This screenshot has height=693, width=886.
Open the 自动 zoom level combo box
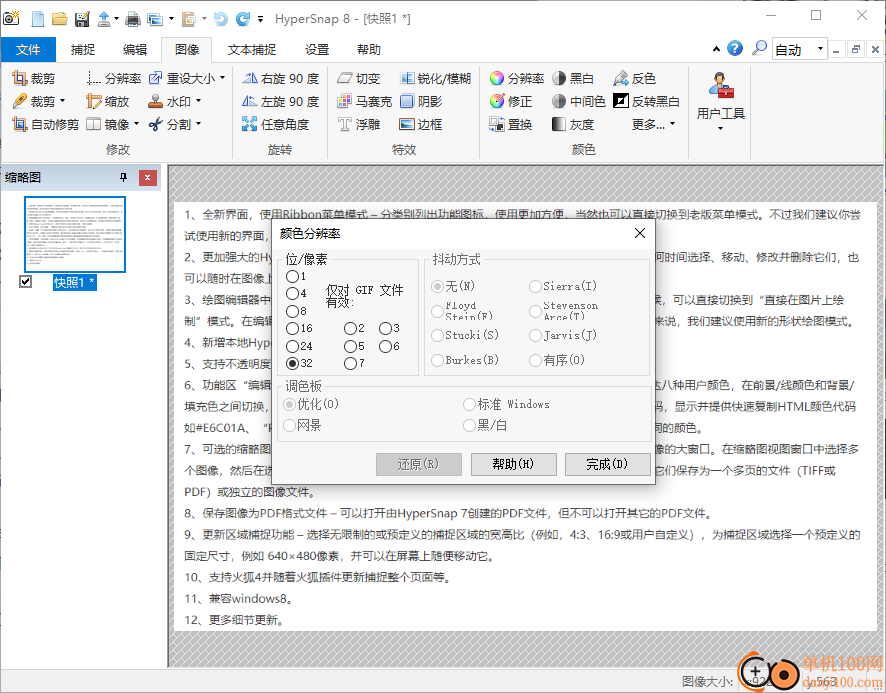click(800, 50)
